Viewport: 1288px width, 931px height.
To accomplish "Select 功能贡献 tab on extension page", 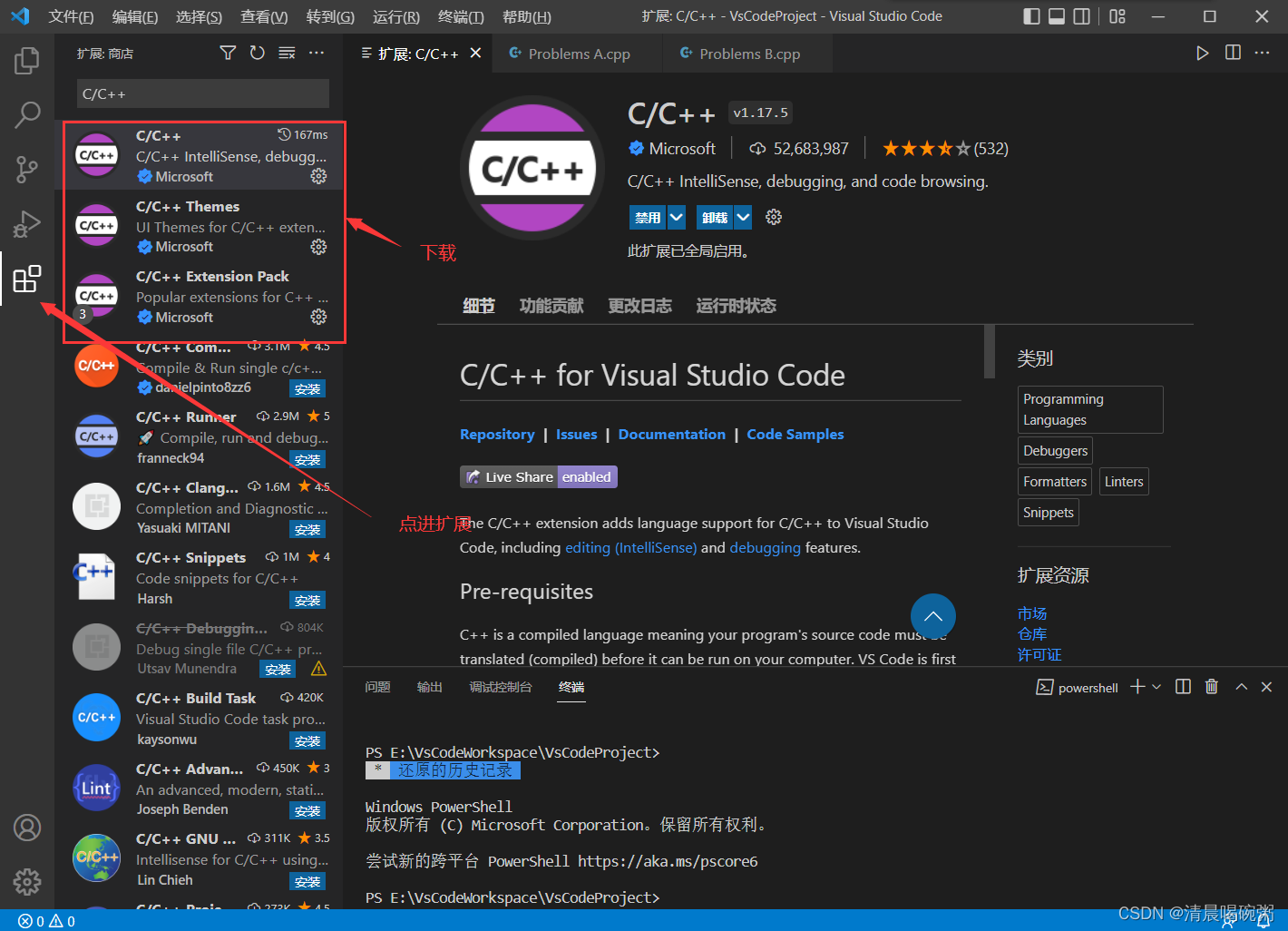I will coord(551,306).
